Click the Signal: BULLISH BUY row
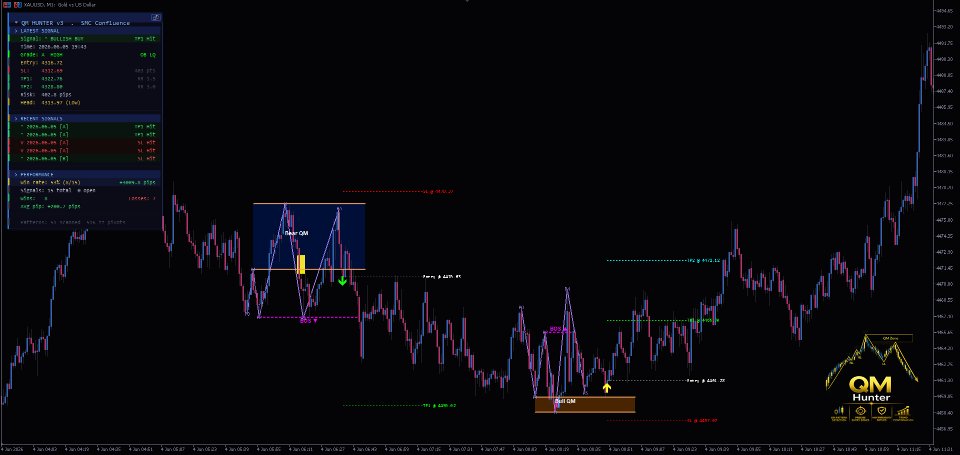Image resolution: width=960 pixels, height=455 pixels. tap(85, 39)
